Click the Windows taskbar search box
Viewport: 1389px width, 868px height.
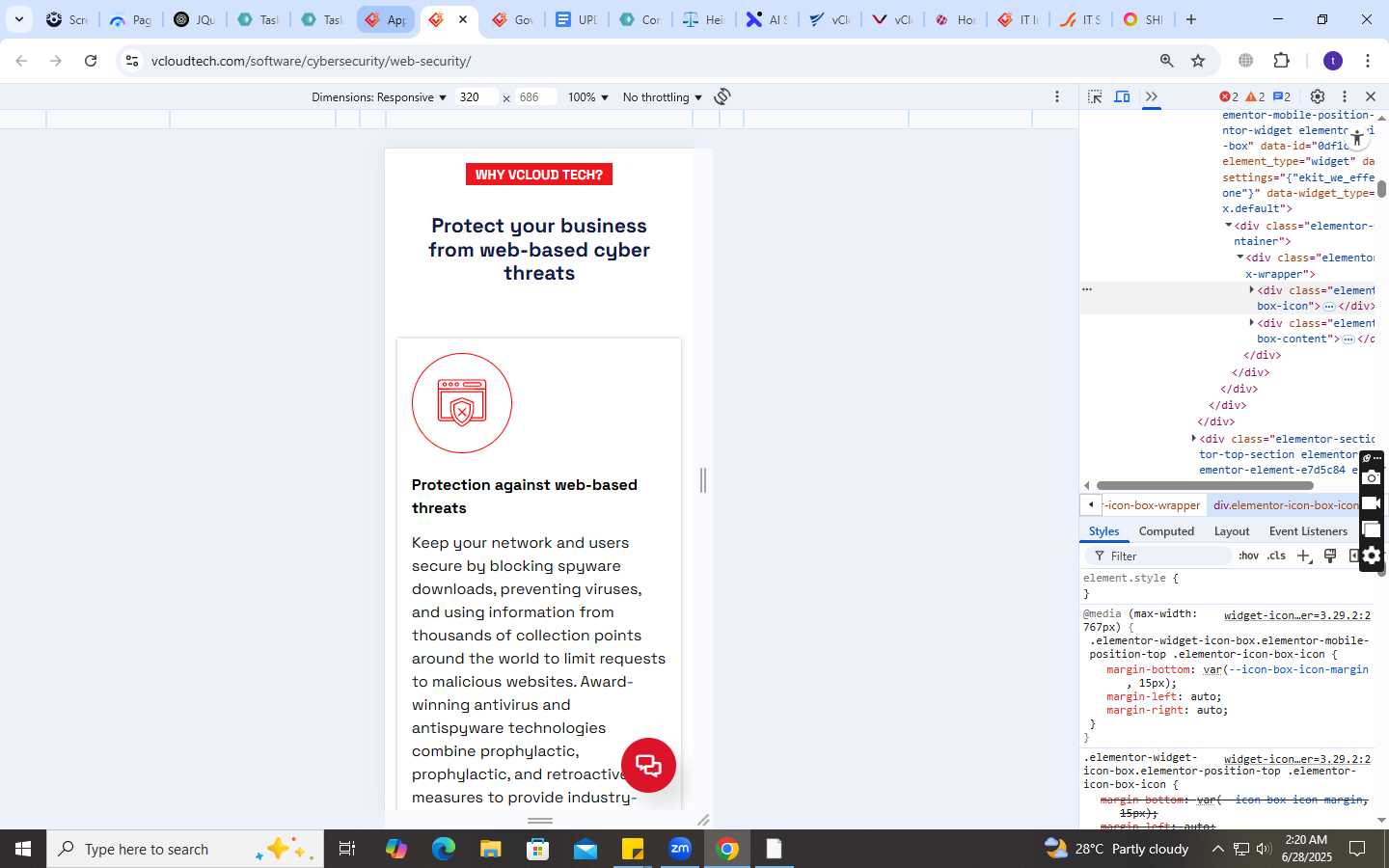pyautogui.click(x=185, y=849)
